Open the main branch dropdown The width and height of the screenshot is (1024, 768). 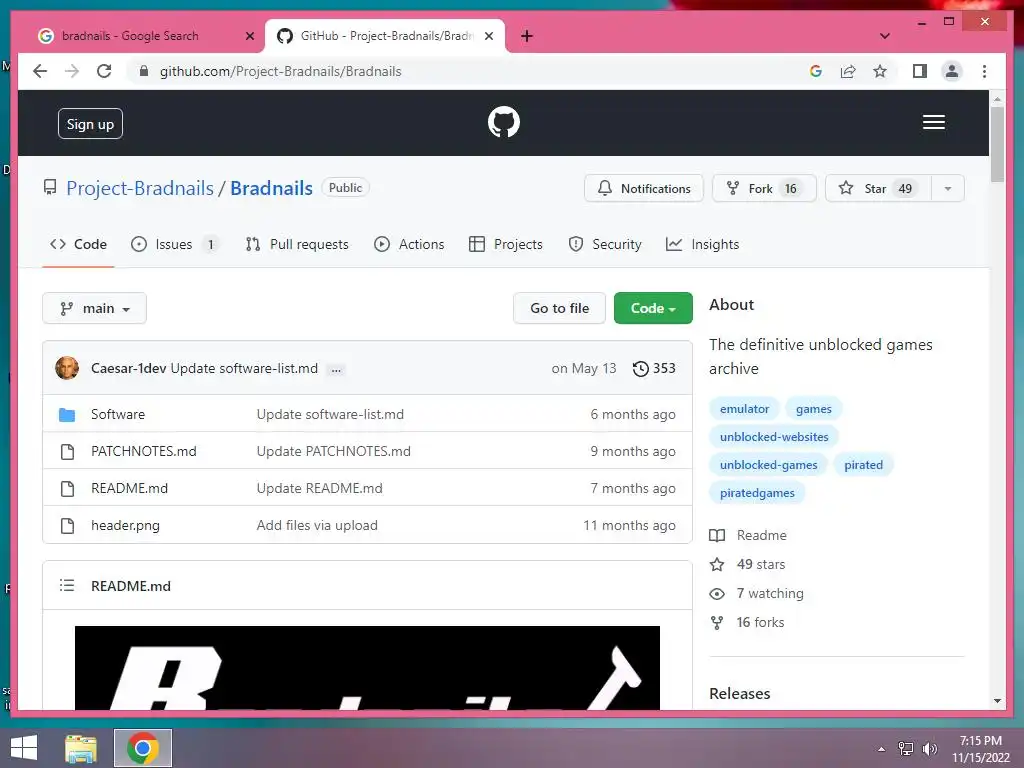95,308
